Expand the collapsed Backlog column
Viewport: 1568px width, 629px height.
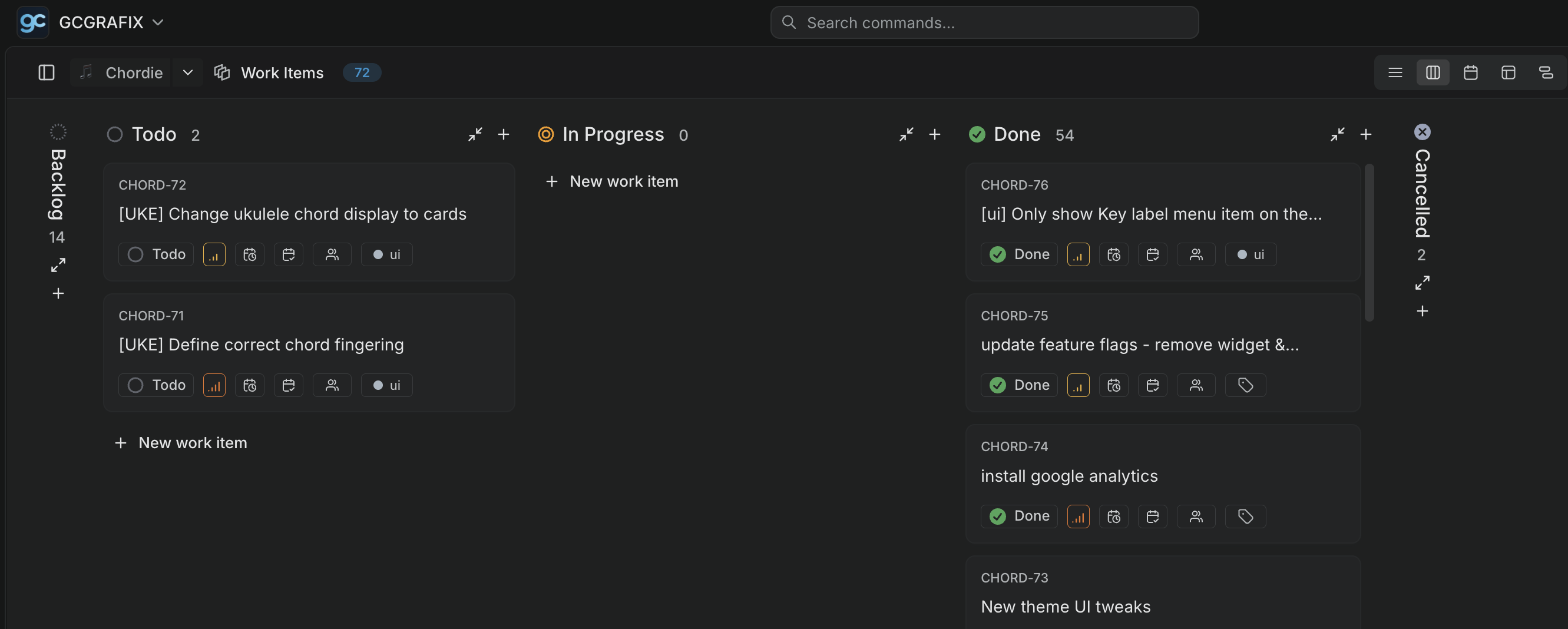click(x=58, y=265)
